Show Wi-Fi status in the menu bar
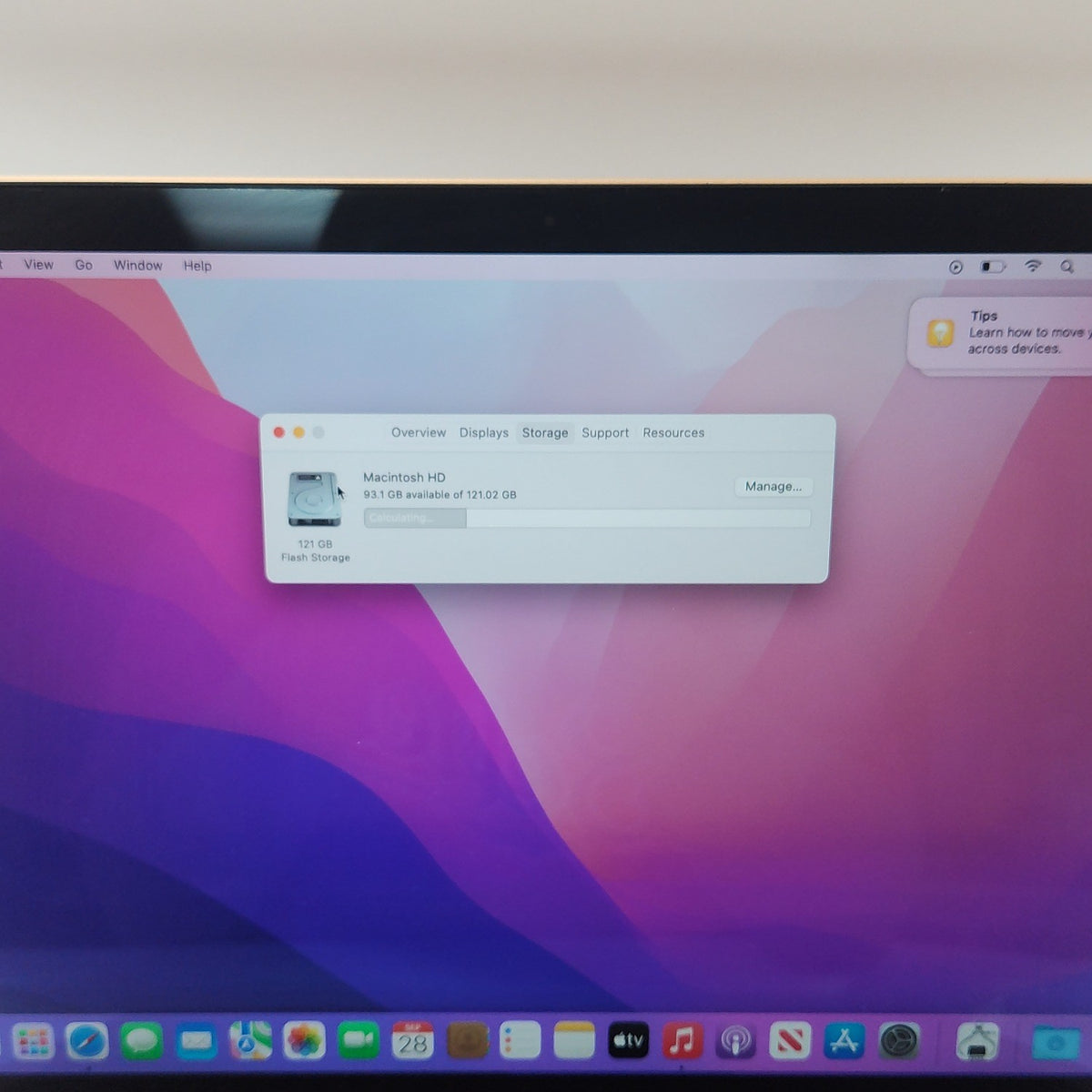The width and height of the screenshot is (1092, 1092). click(x=1033, y=266)
